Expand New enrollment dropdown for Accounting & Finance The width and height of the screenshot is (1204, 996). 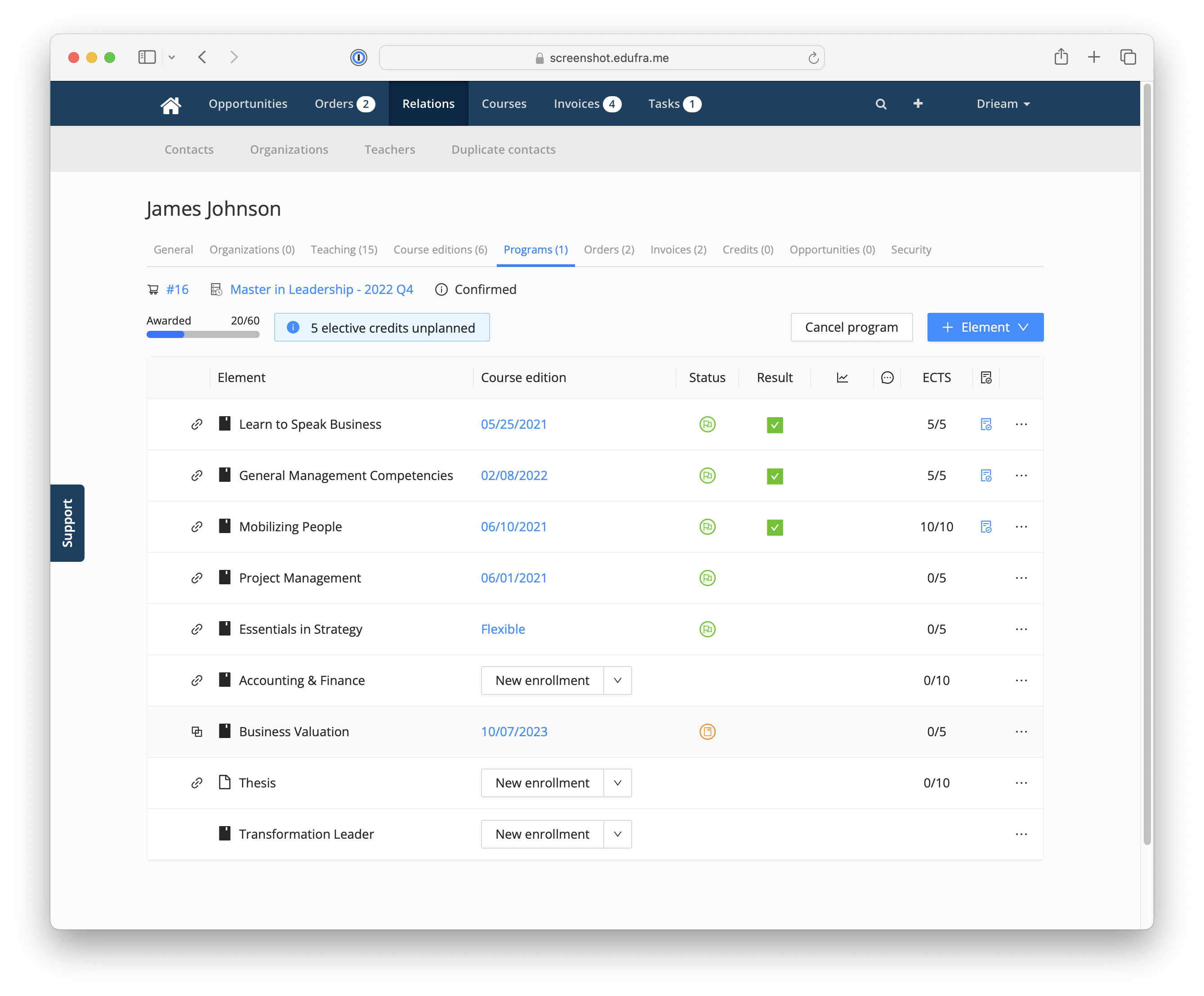(x=617, y=680)
